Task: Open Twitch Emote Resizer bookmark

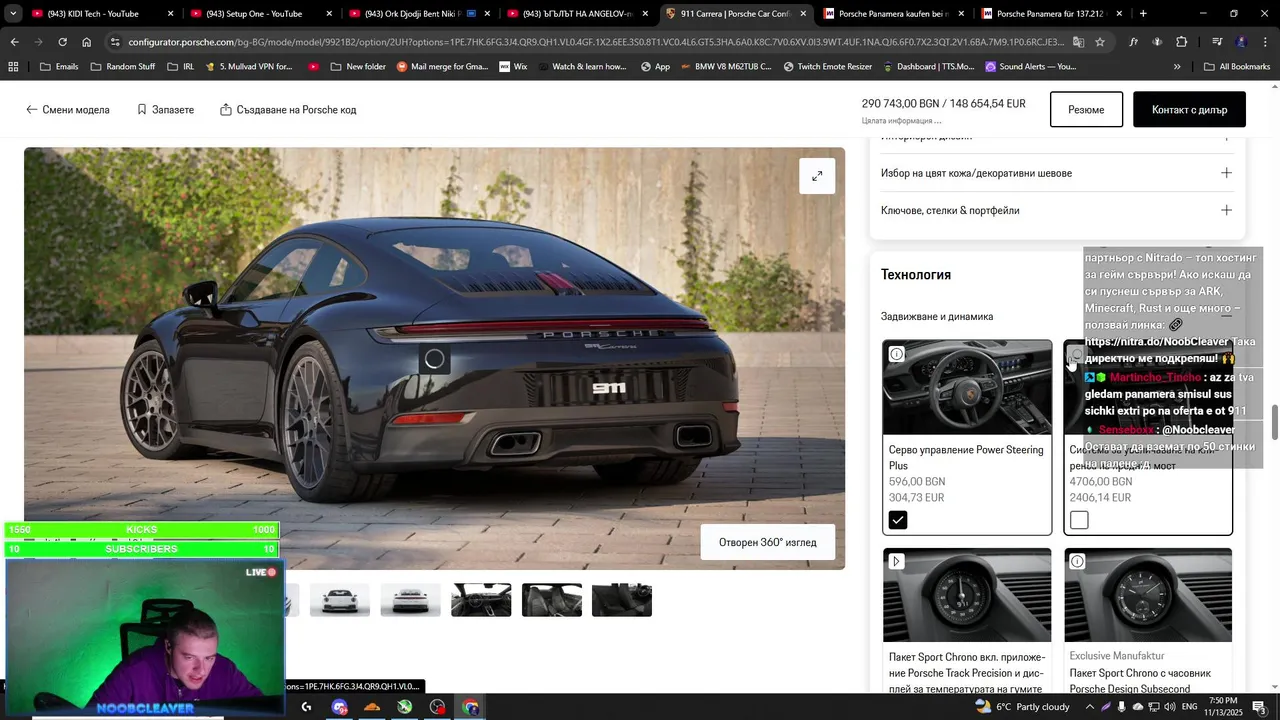Action: pos(828,67)
